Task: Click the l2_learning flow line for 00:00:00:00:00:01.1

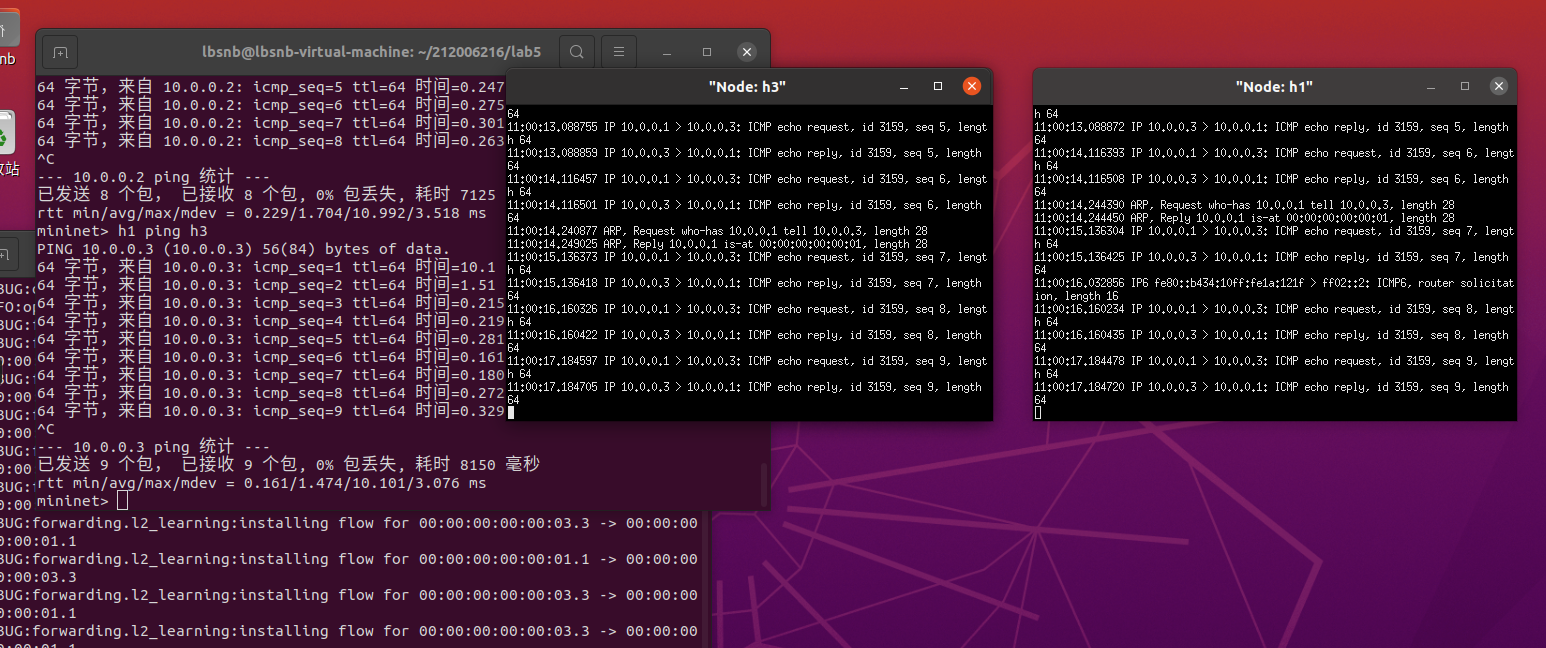Action: point(349,568)
